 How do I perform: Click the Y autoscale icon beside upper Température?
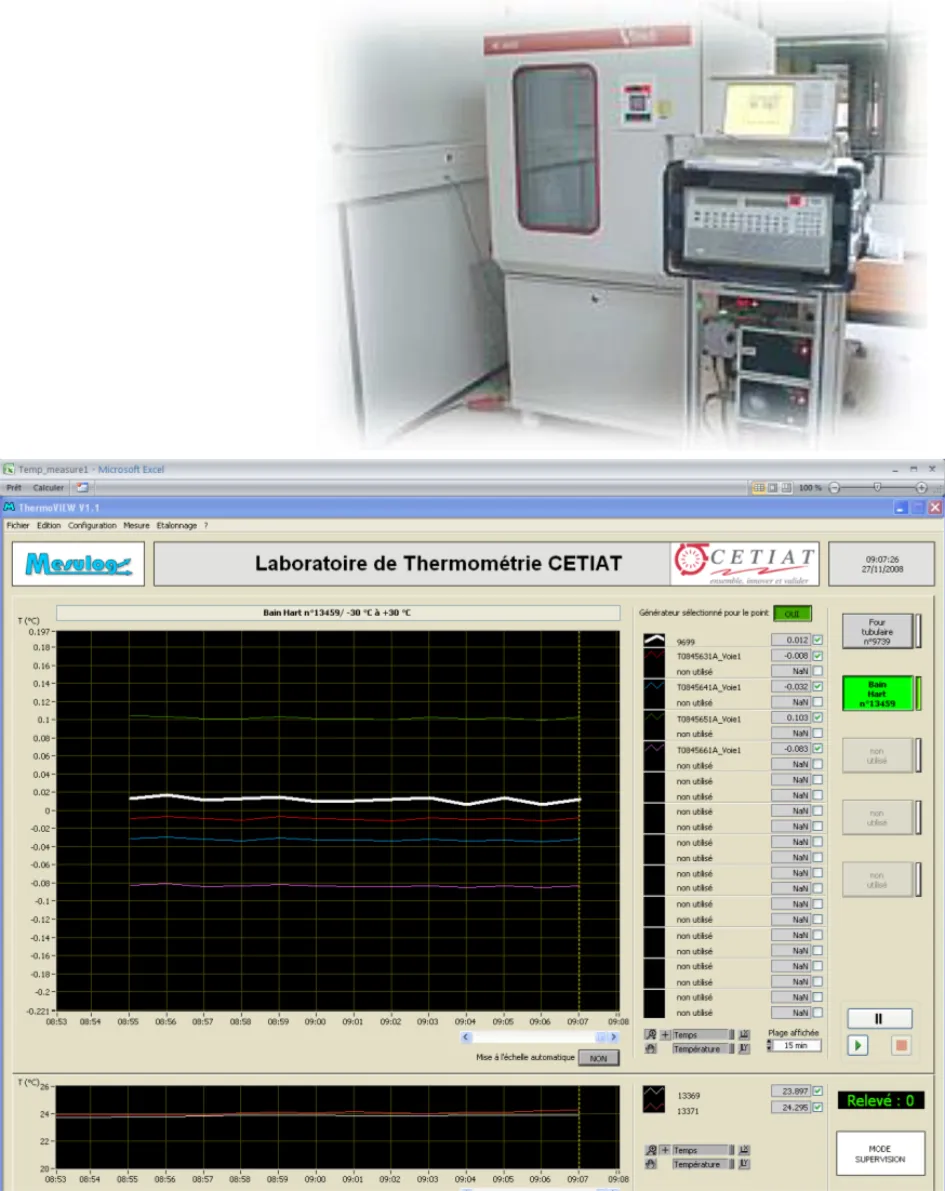click(744, 1049)
